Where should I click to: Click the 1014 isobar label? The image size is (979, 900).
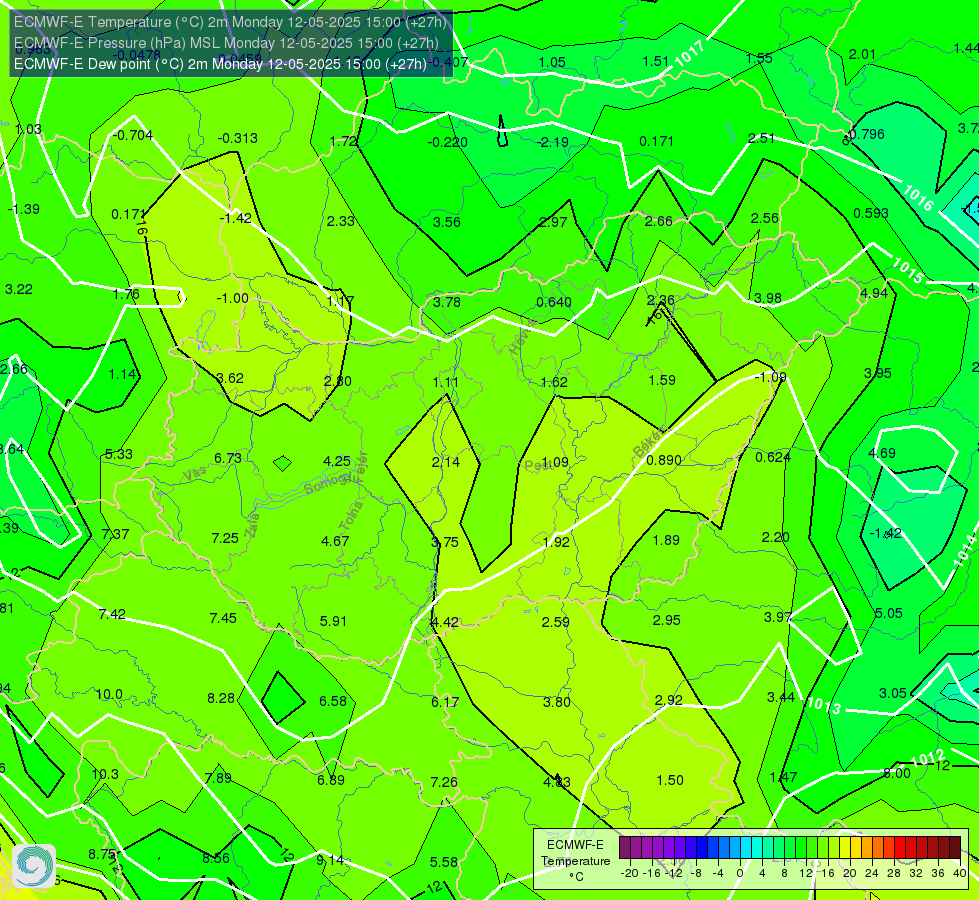(965, 551)
